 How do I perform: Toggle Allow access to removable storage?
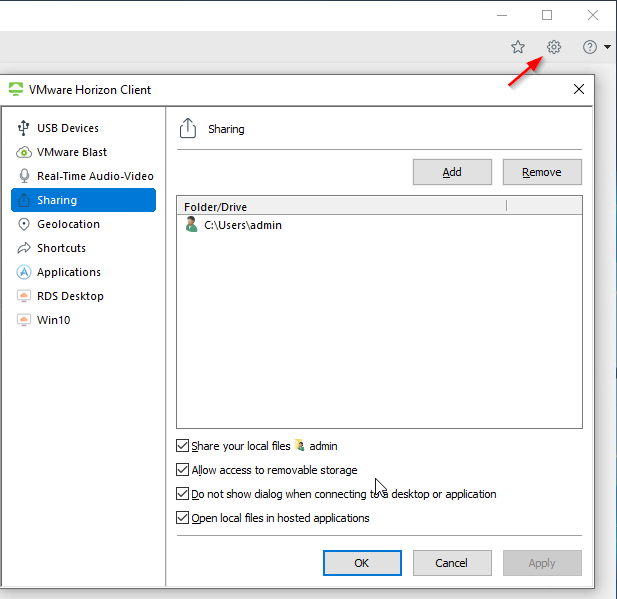[x=182, y=470]
